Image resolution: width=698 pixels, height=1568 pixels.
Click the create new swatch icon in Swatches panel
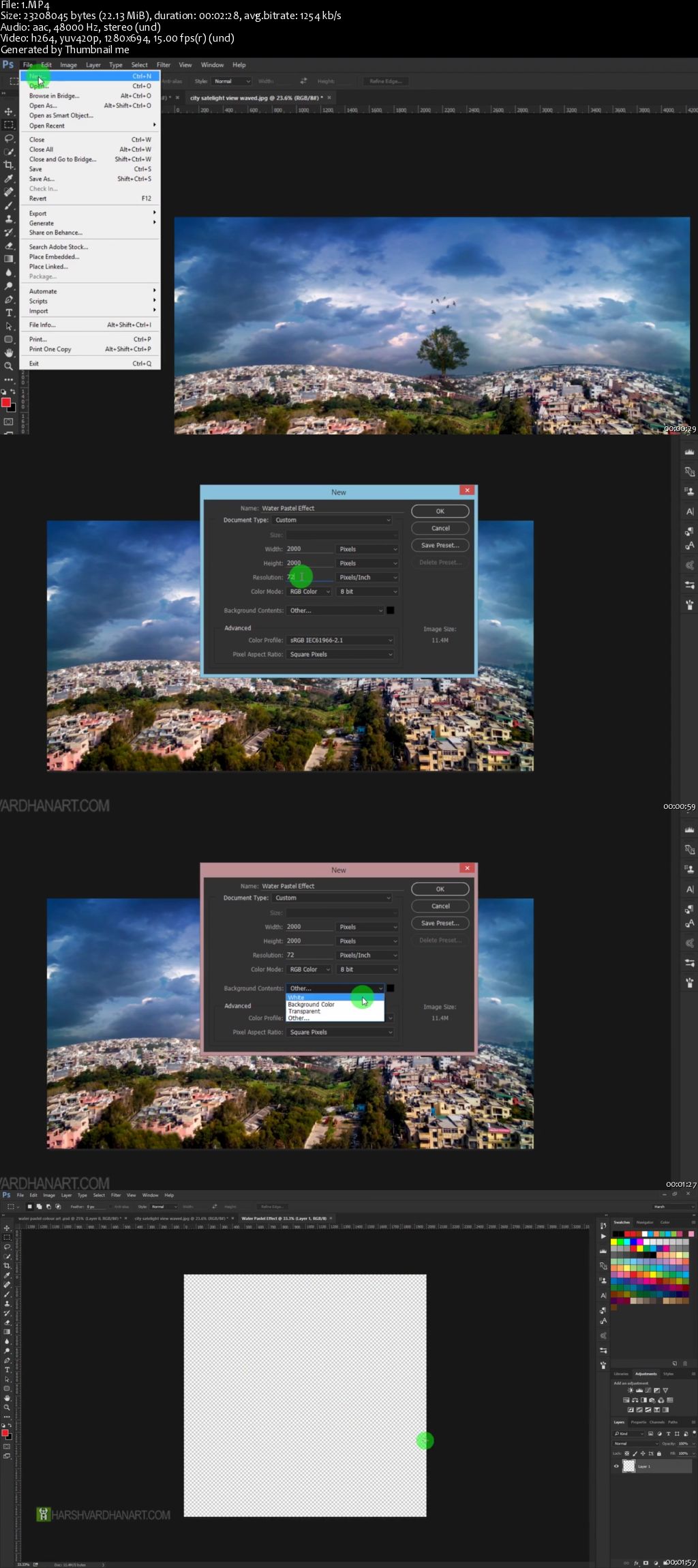click(x=675, y=1363)
